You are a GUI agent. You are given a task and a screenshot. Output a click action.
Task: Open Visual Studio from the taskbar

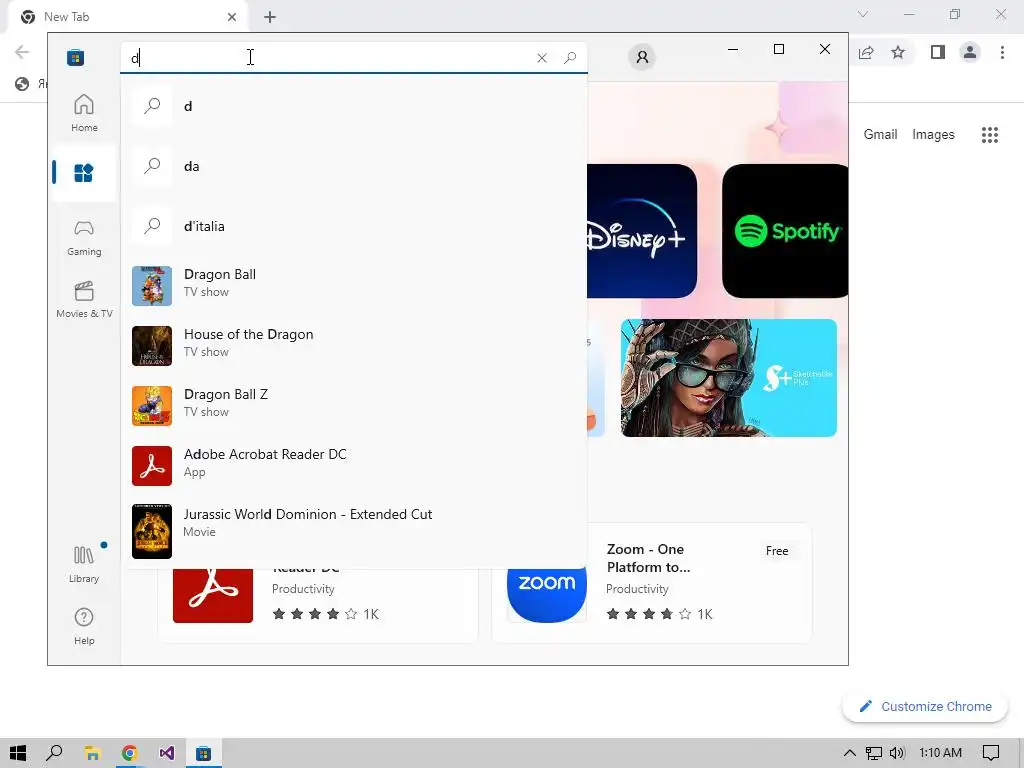[167, 753]
